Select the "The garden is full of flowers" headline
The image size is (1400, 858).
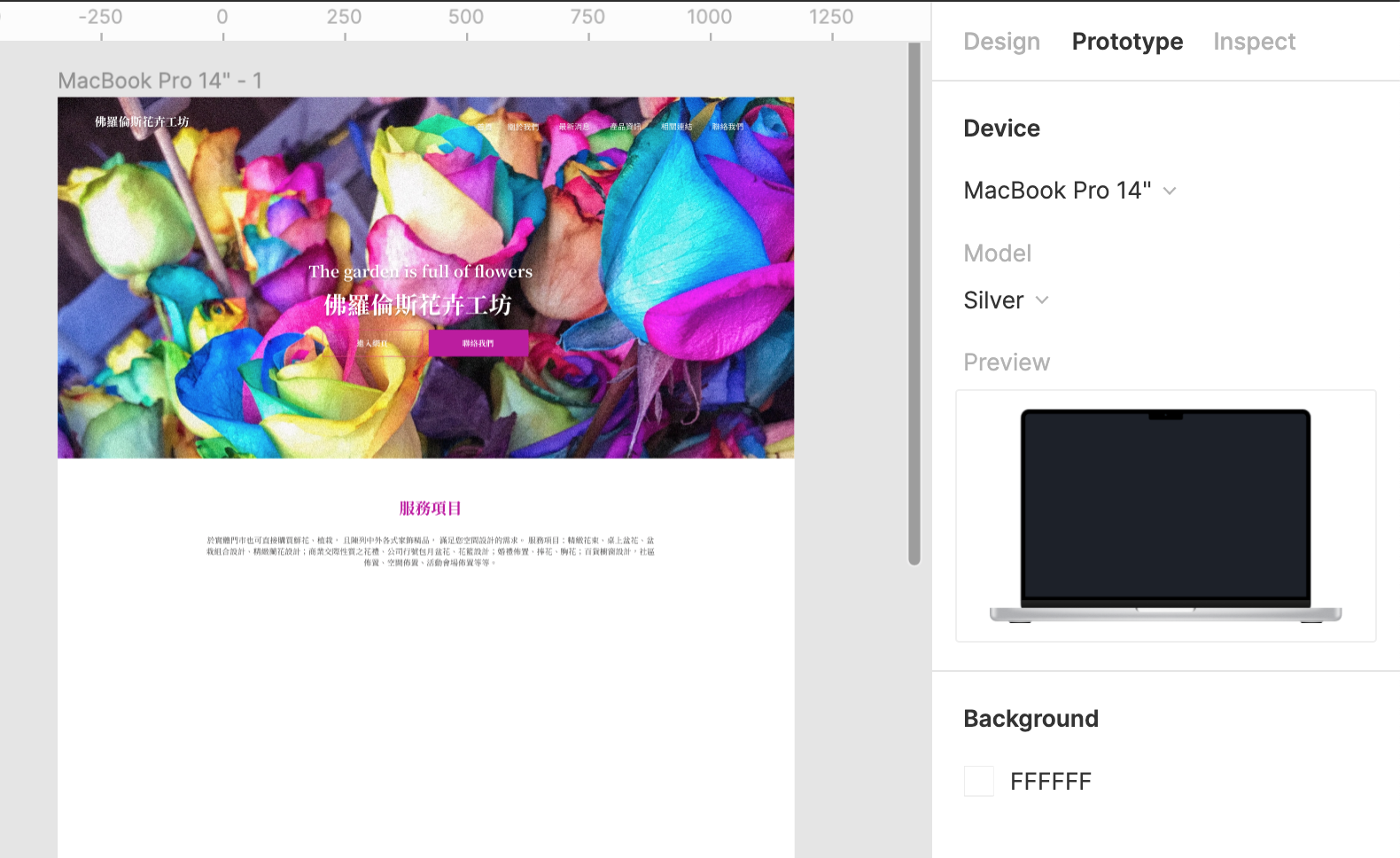tap(420, 272)
